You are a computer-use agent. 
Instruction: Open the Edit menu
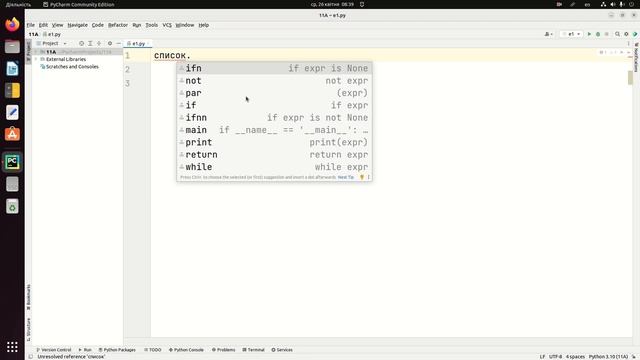[x=43, y=25]
